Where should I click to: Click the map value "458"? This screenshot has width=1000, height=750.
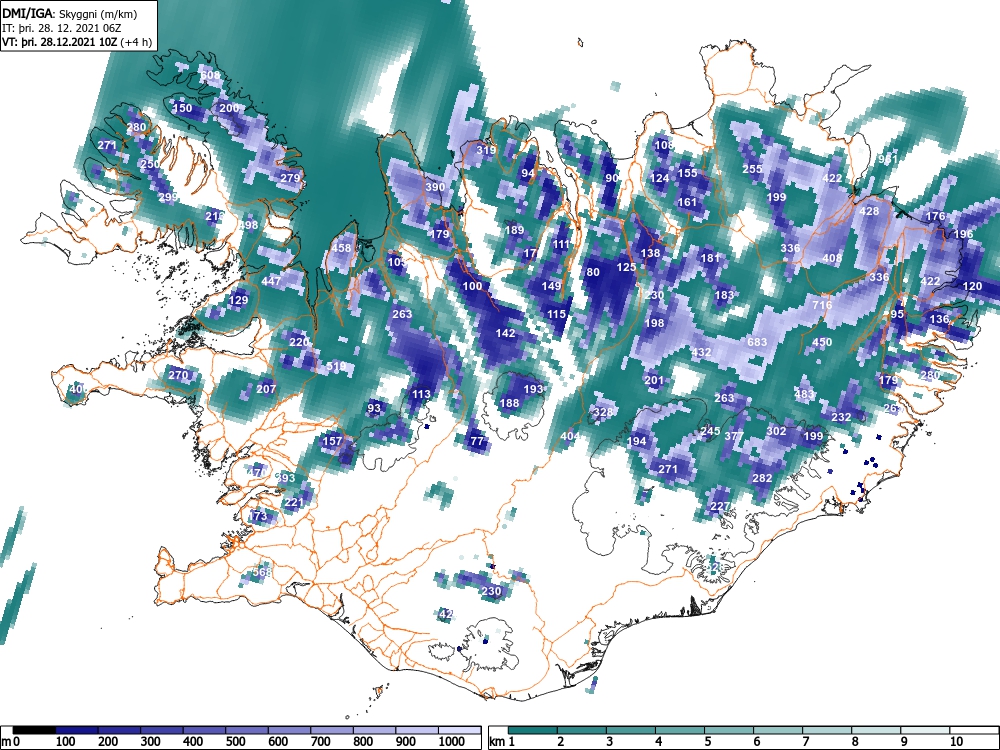(341, 247)
